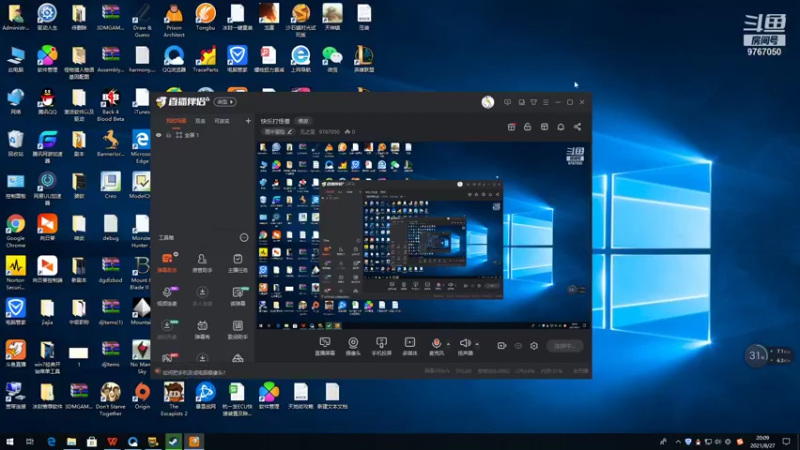Screen dimensions: 800x450
Task: Open the gift box icon with the red dot
Action: point(511,127)
